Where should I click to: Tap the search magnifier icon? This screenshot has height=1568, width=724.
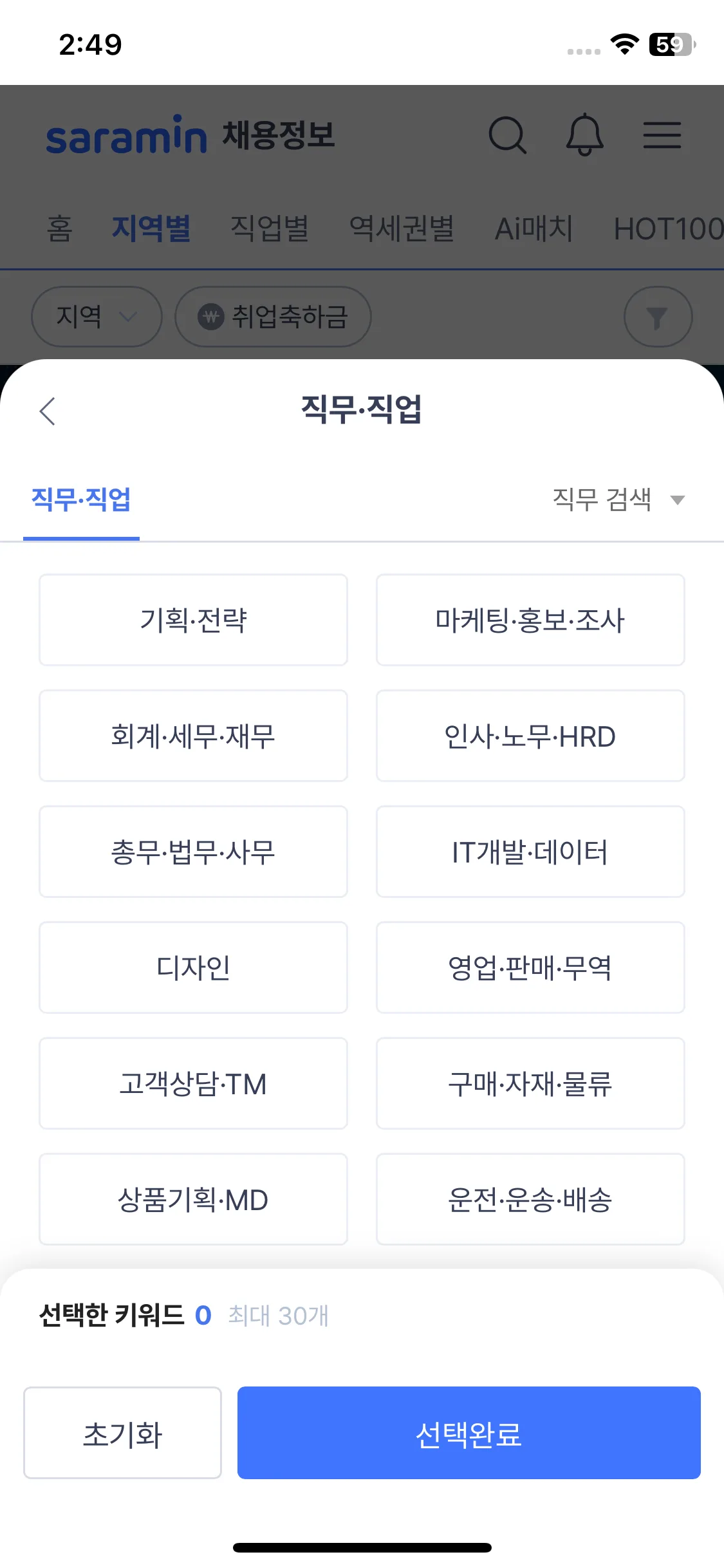point(508,135)
